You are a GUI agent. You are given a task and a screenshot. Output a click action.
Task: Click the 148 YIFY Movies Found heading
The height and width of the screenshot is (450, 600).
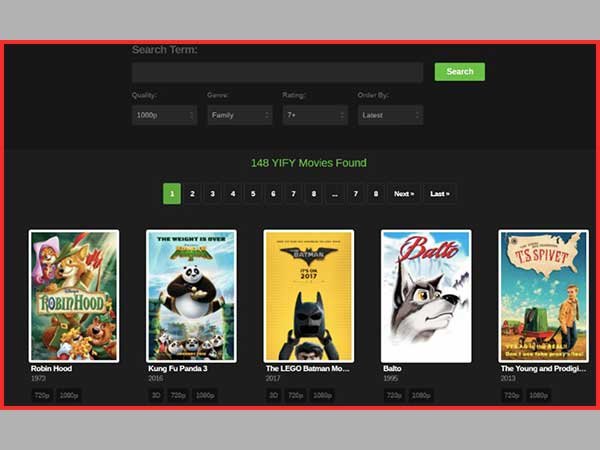(308, 163)
